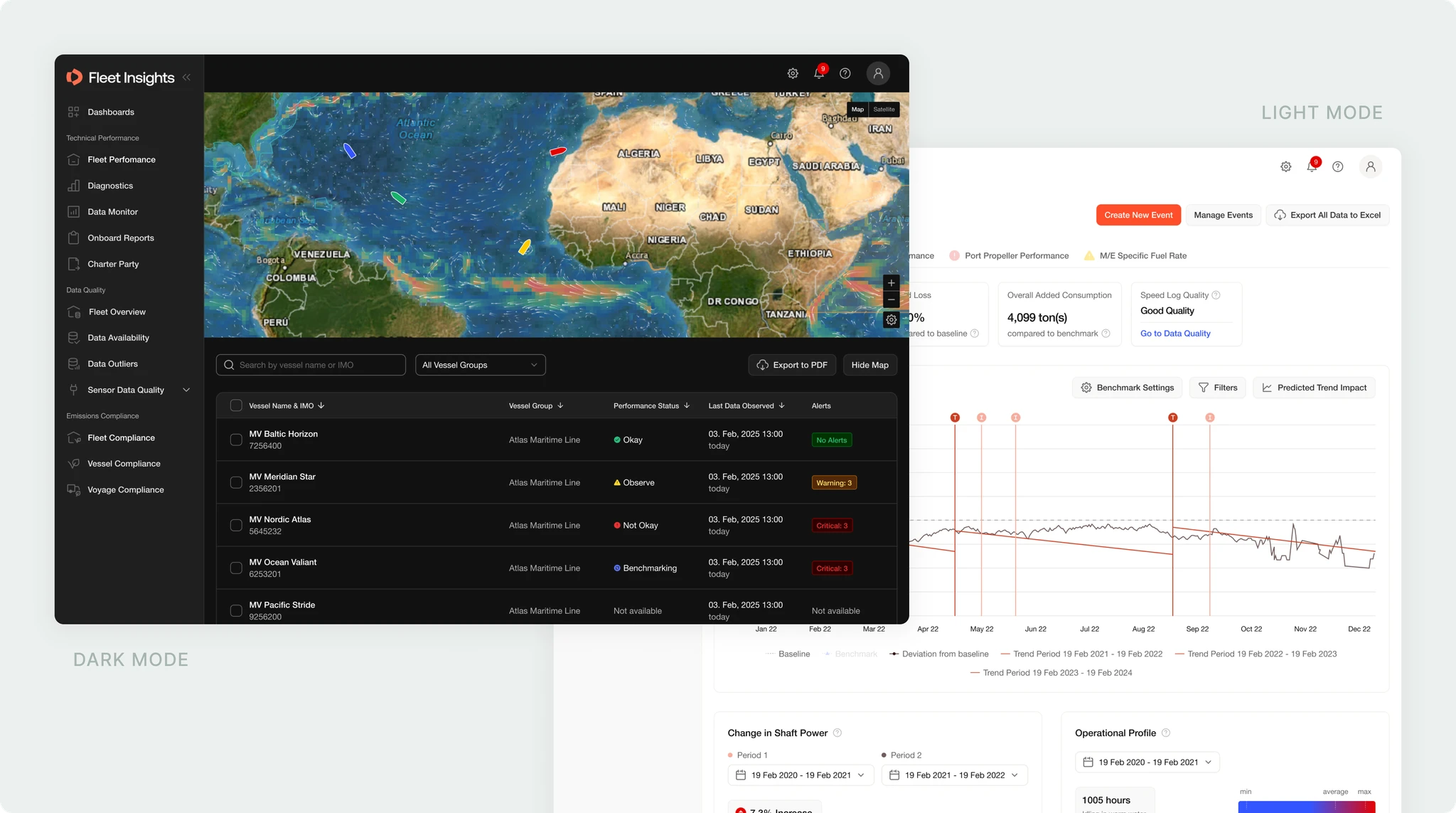
Task: Click the Fleet Compliance sidebar icon
Action: (x=73, y=438)
